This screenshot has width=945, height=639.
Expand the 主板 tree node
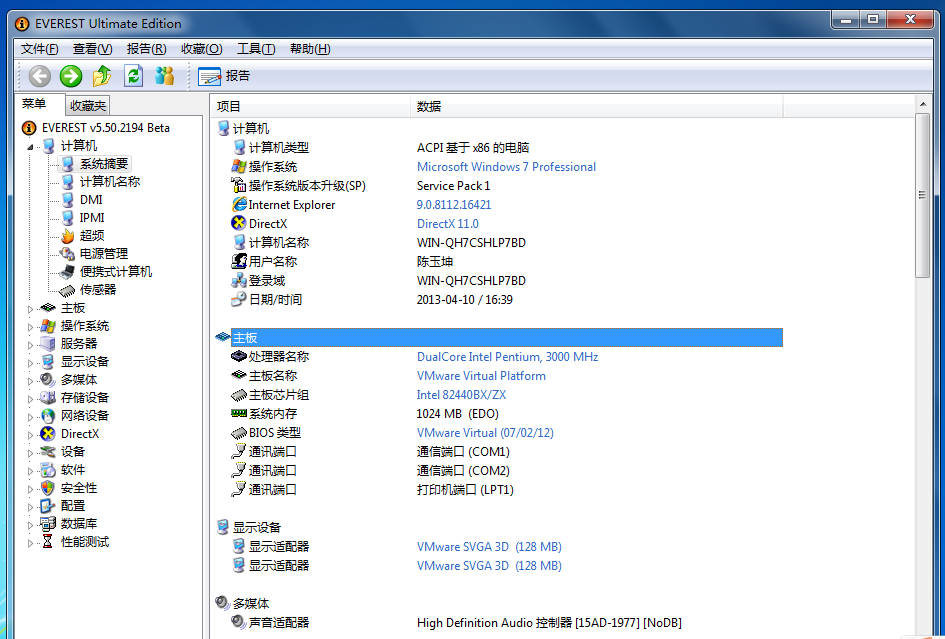coord(31,308)
